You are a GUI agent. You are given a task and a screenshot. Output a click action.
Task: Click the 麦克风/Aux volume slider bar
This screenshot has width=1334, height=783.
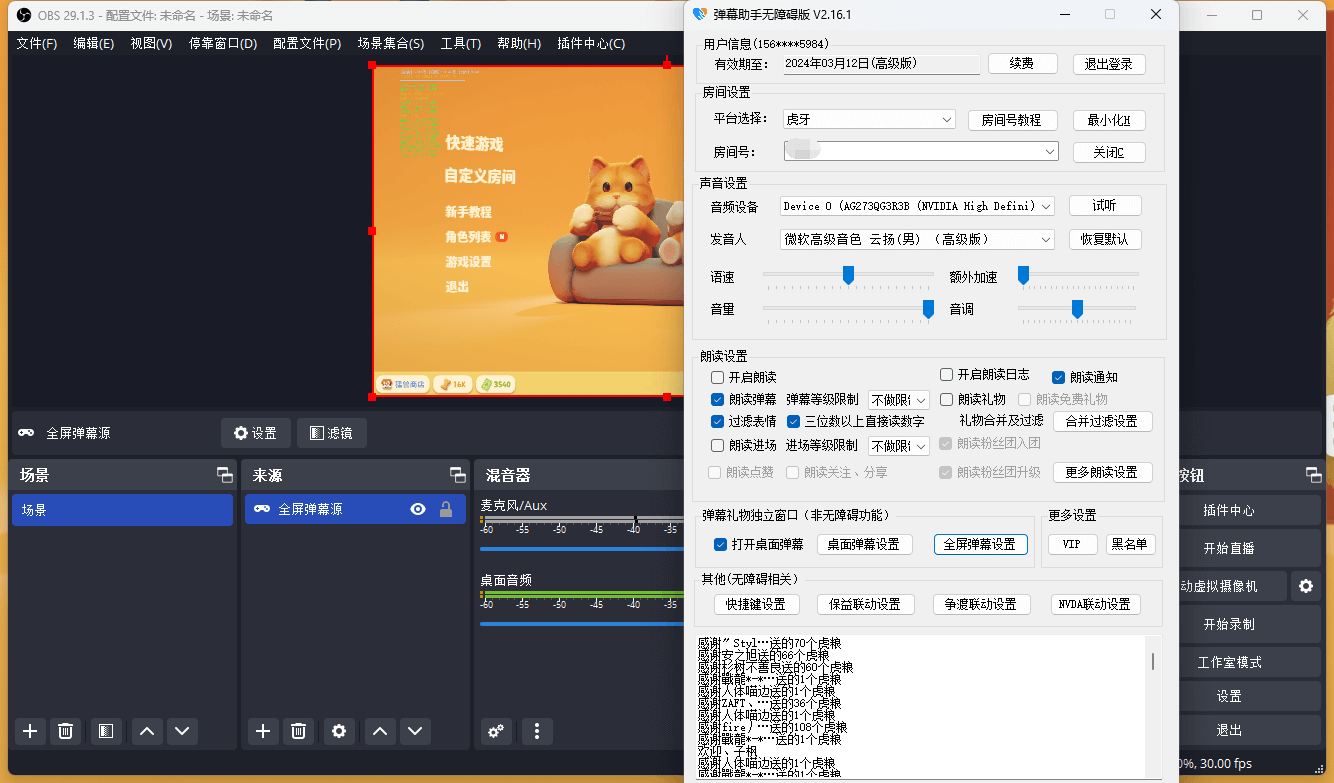580,548
